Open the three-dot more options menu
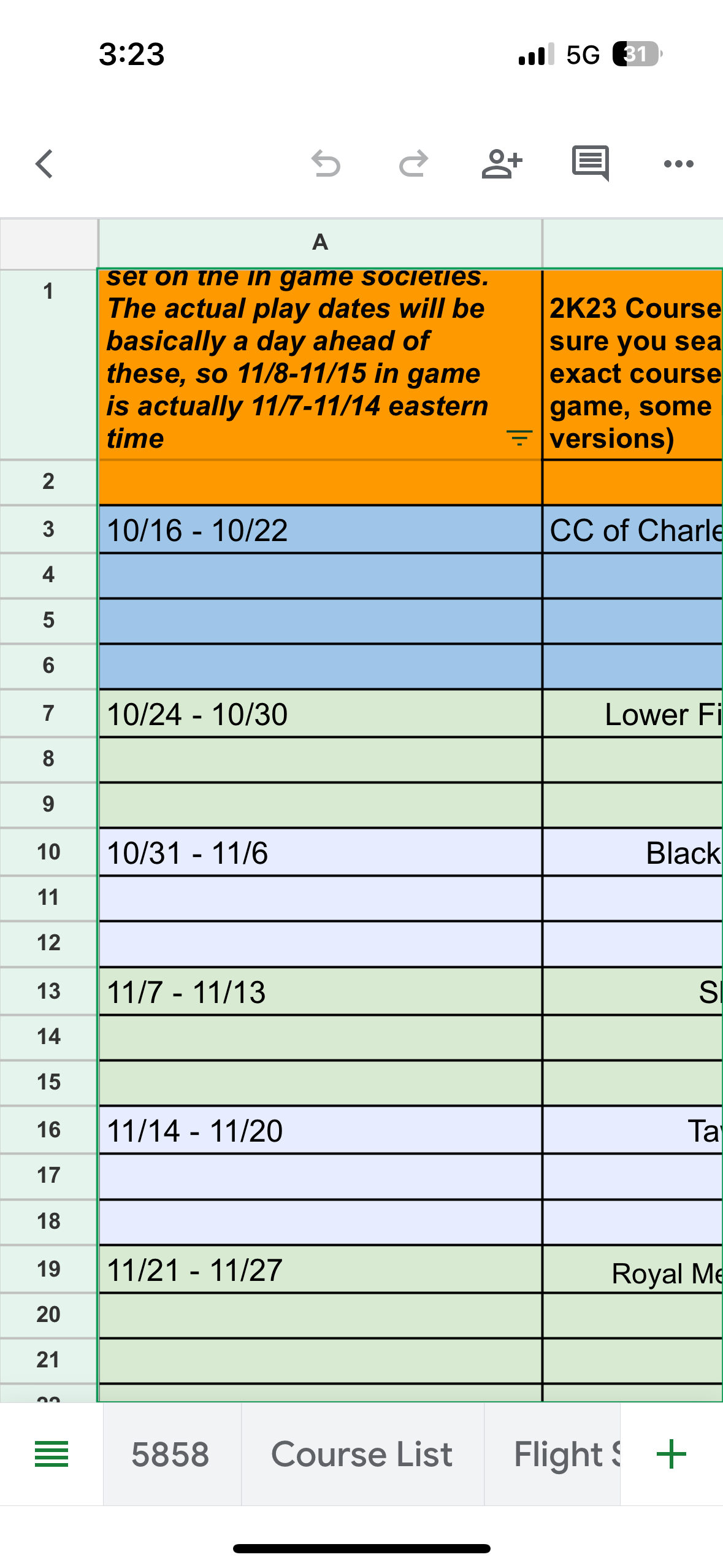Image resolution: width=723 pixels, height=1568 pixels. tap(678, 164)
